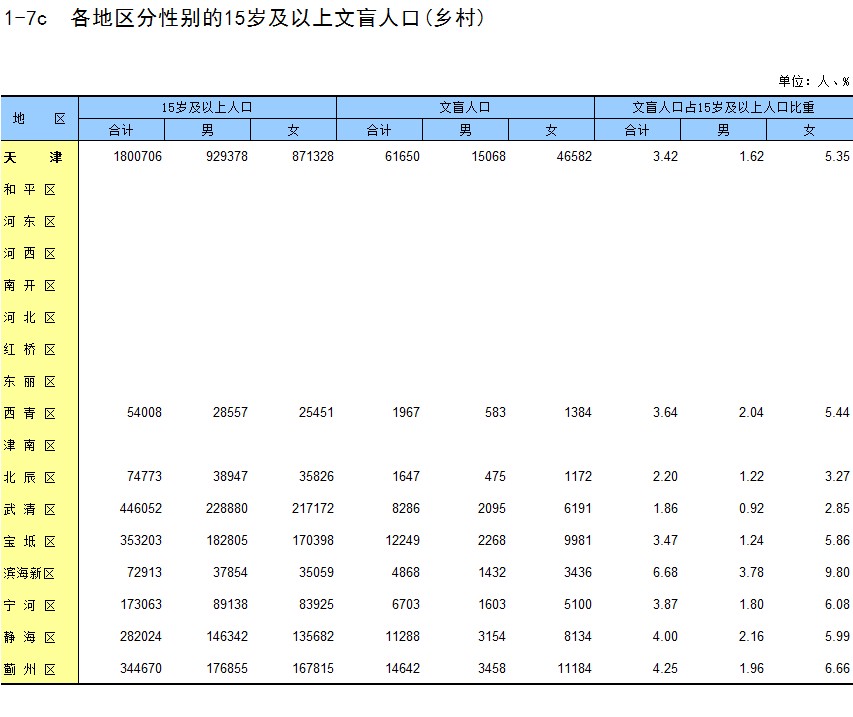Click the cell with value 344670
853x717 pixels.
pyautogui.click(x=141, y=669)
